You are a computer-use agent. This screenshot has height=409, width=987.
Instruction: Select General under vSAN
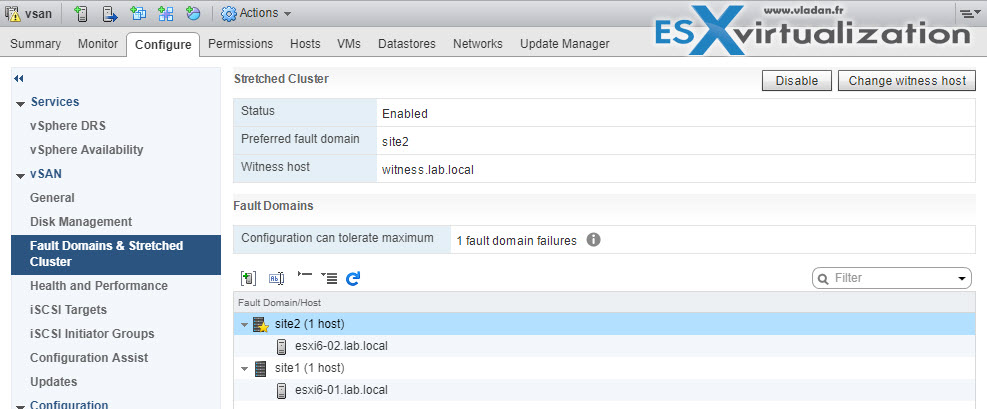[x=52, y=198]
